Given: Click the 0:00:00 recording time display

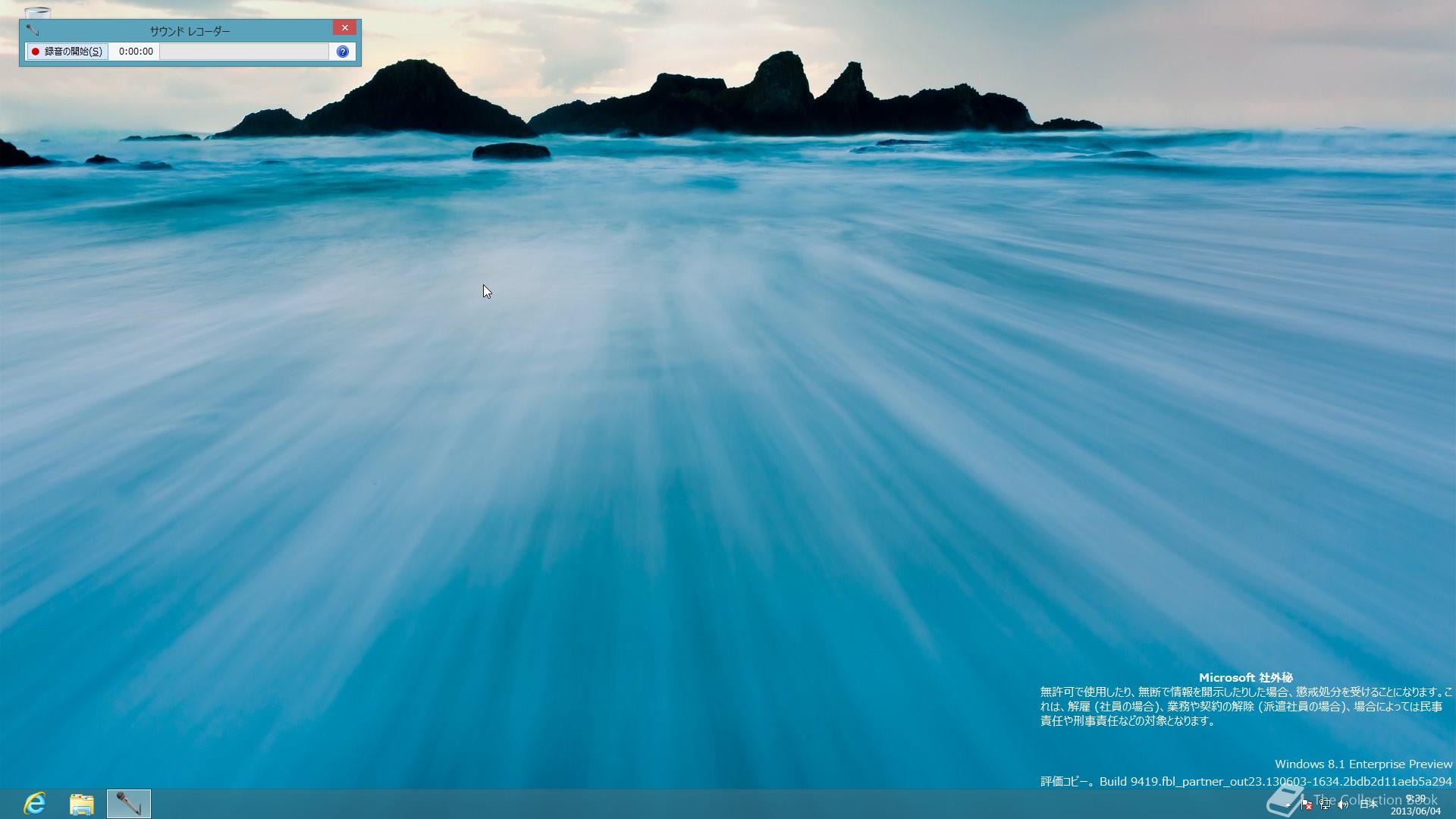Looking at the screenshot, I should [x=136, y=52].
